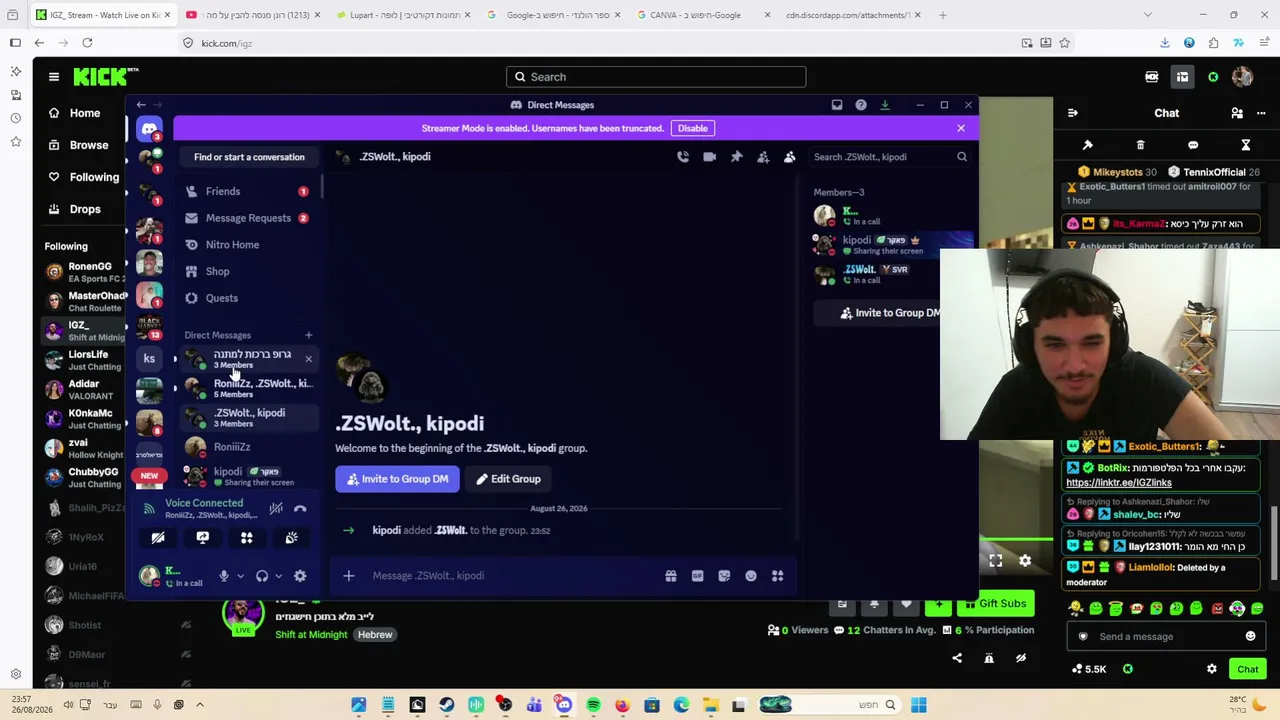Open the linktr.ee/IGZlinks link in chat
The height and width of the screenshot is (720, 1280).
(1118, 482)
